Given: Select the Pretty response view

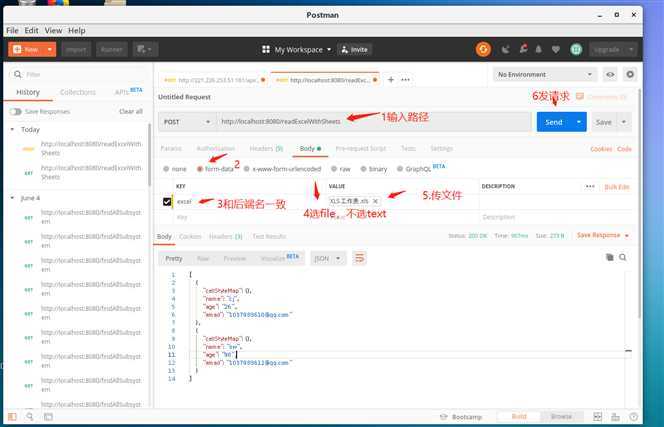Looking at the screenshot, I should coord(174,258).
